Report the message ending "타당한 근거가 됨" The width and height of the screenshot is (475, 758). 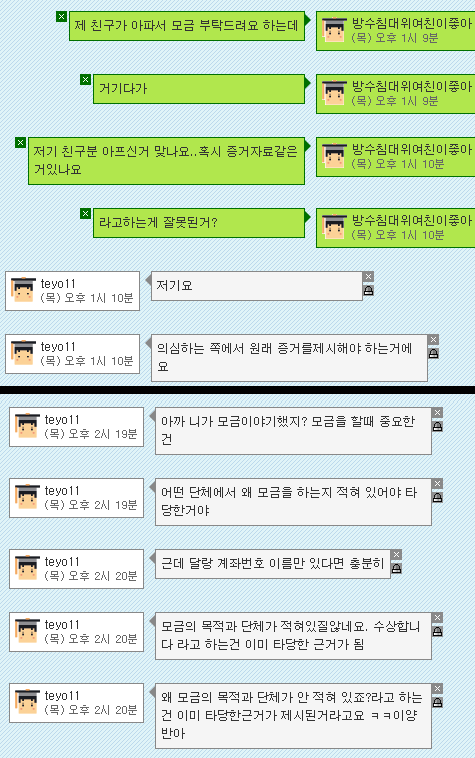pos(437,631)
